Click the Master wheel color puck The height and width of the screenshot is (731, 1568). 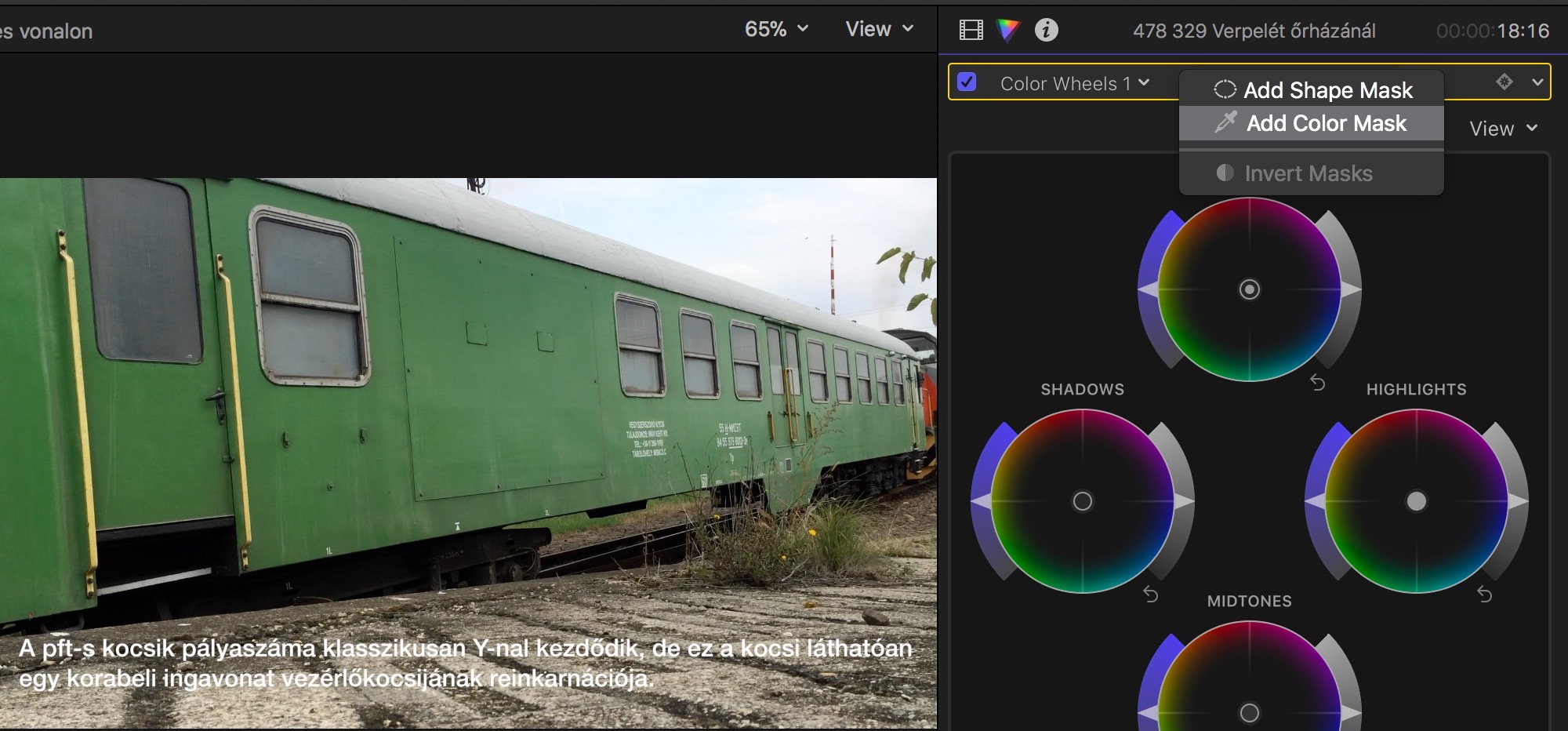click(1250, 289)
